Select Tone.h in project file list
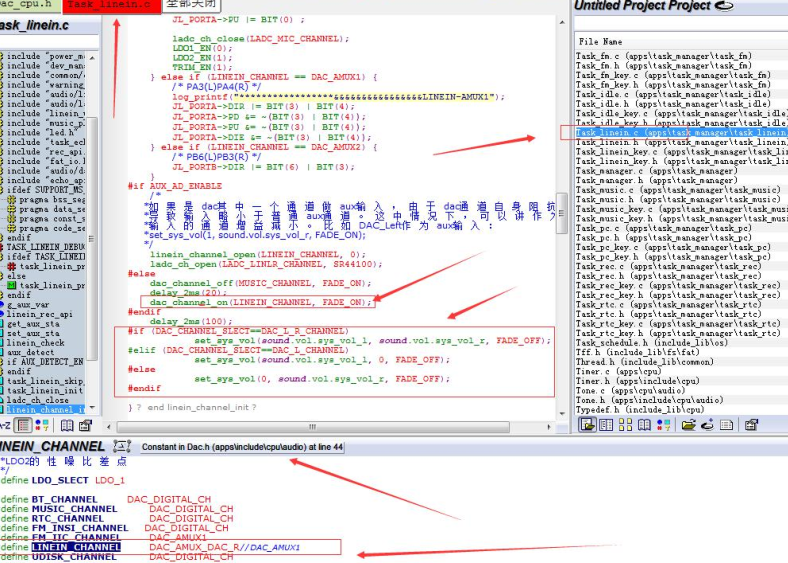This screenshot has width=788, height=563. click(681, 400)
